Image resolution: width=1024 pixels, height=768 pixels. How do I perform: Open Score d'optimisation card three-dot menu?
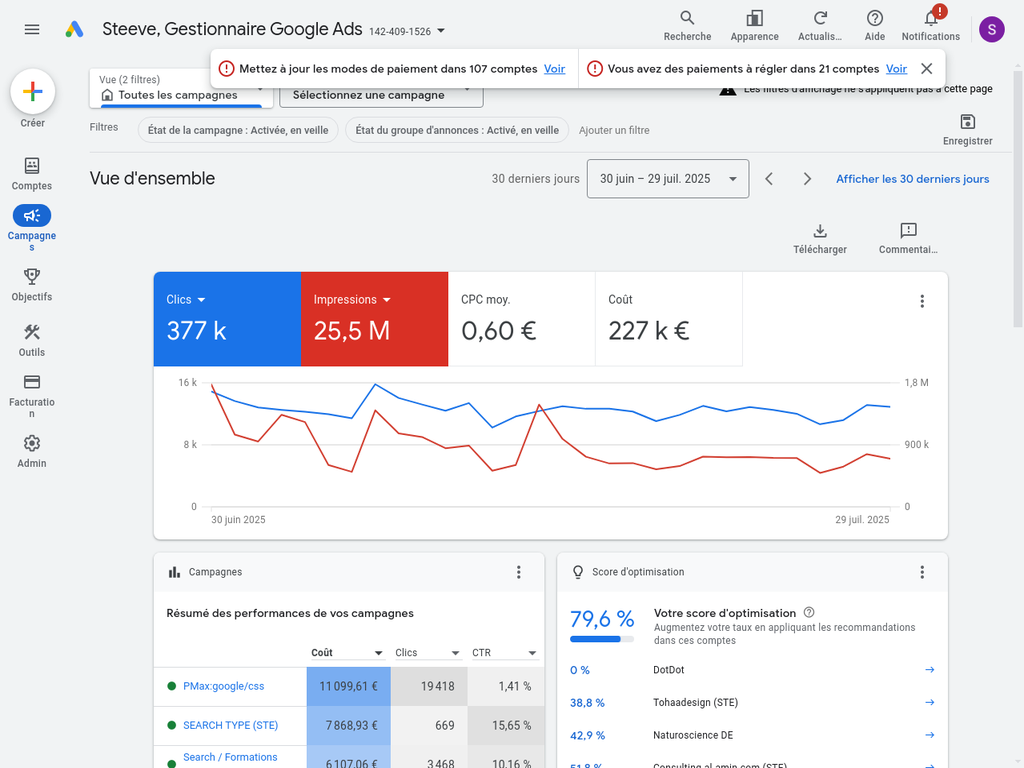pyautogui.click(x=921, y=572)
